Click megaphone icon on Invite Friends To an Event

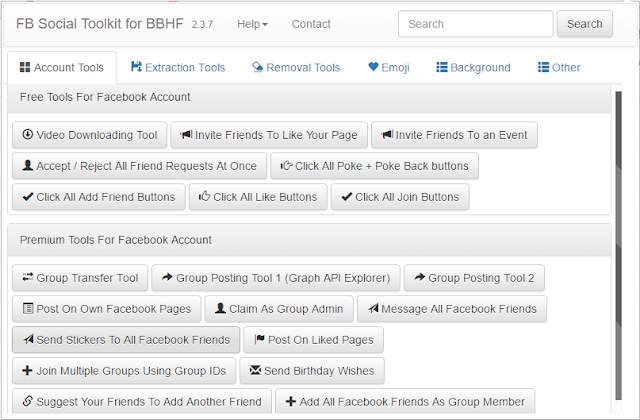tap(387, 134)
